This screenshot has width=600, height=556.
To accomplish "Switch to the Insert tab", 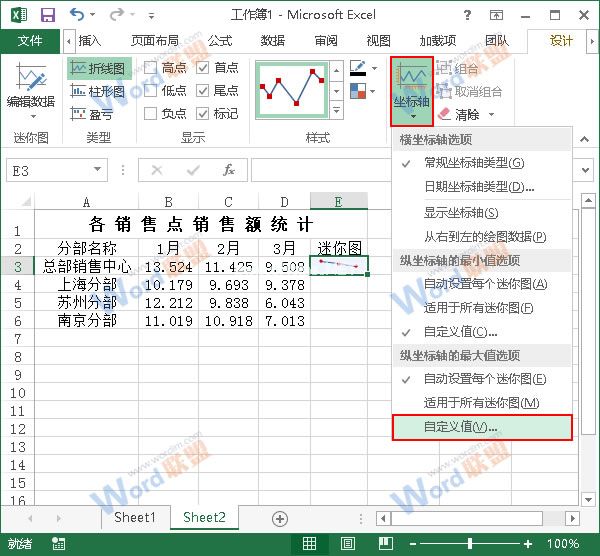I will tap(90, 41).
